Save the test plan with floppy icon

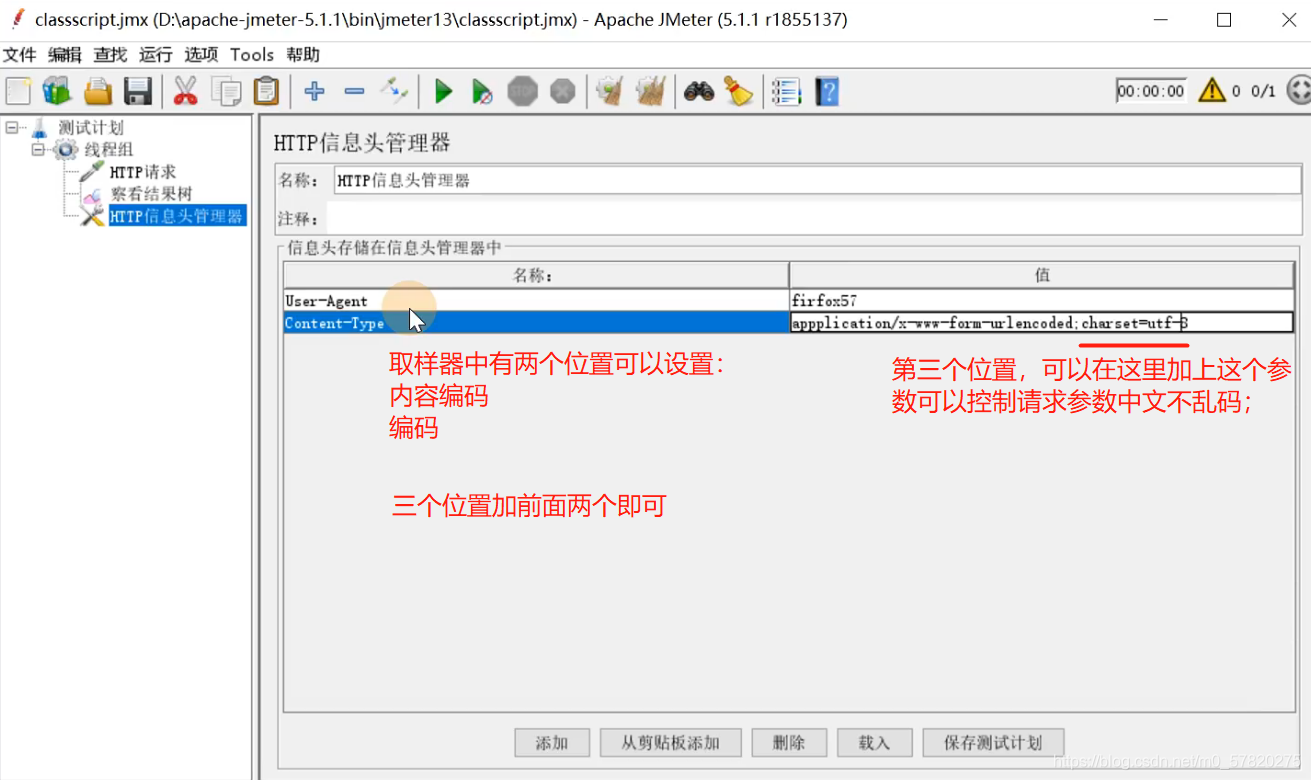point(138,91)
